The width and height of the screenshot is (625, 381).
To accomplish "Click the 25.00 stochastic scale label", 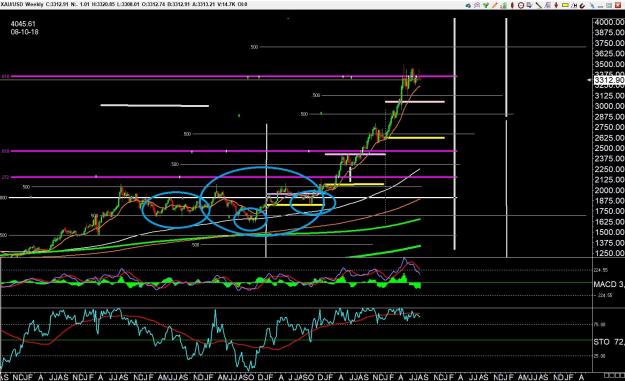I will tap(599, 356).
